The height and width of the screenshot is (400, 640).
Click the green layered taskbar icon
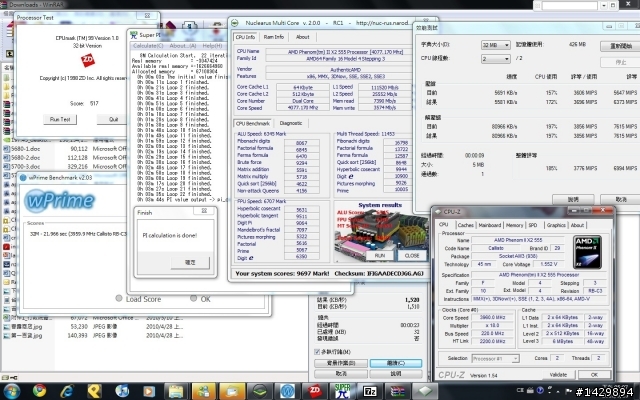pos(260,391)
